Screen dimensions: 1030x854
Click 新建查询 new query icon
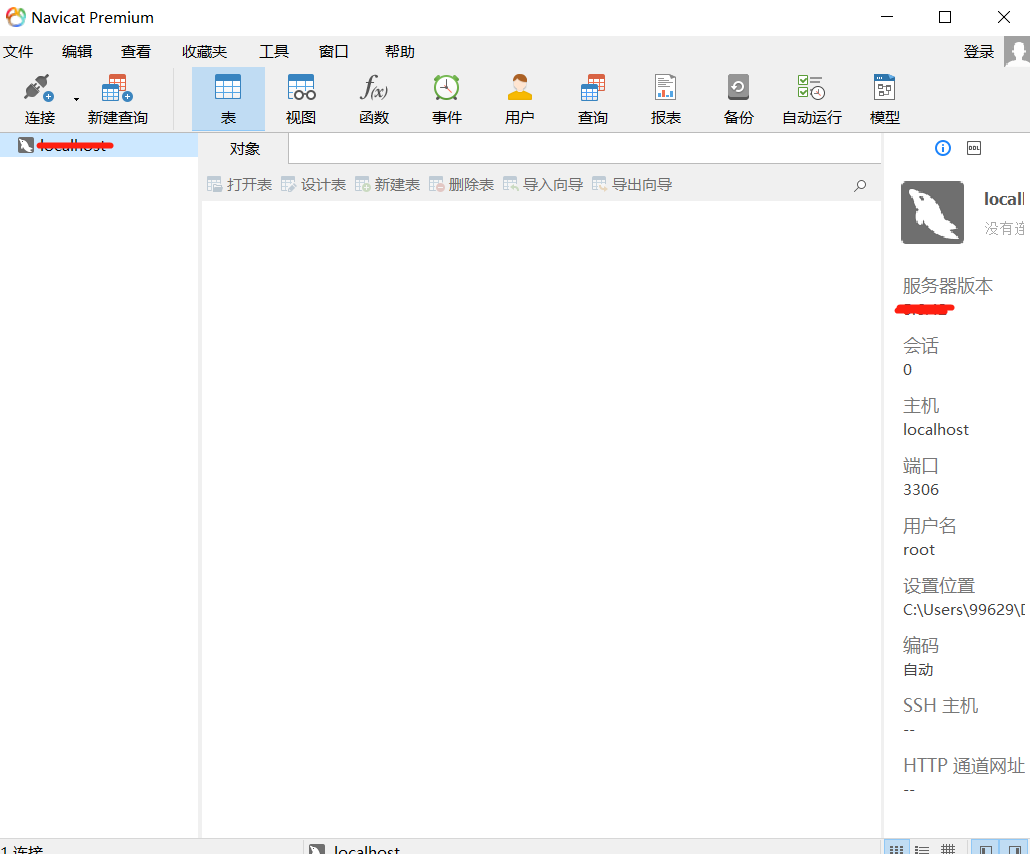117,88
